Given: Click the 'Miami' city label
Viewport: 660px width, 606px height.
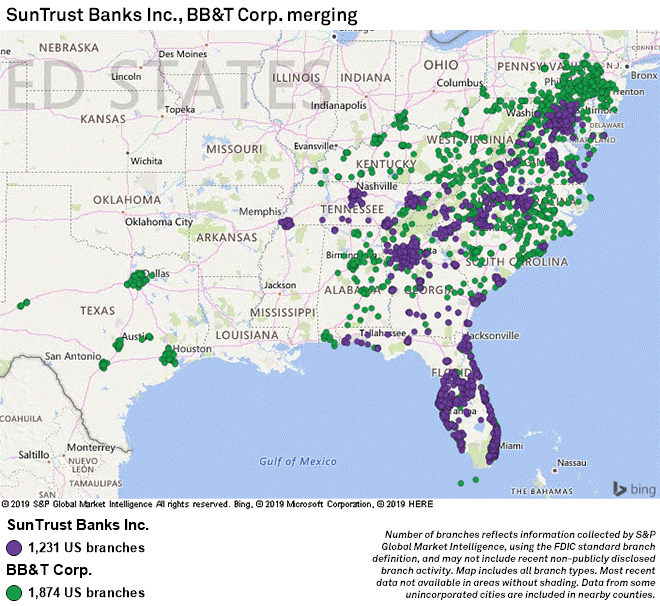Looking at the screenshot, I should coord(511,446).
